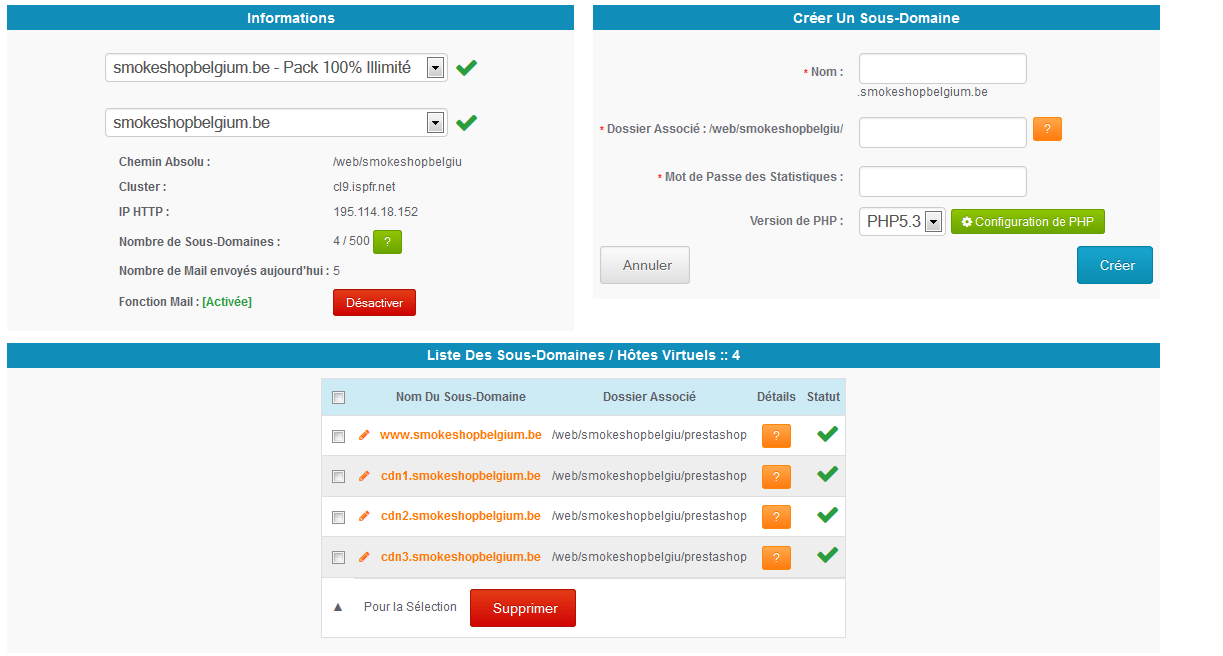
Task: Click Statut column header
Action: pos(824,397)
